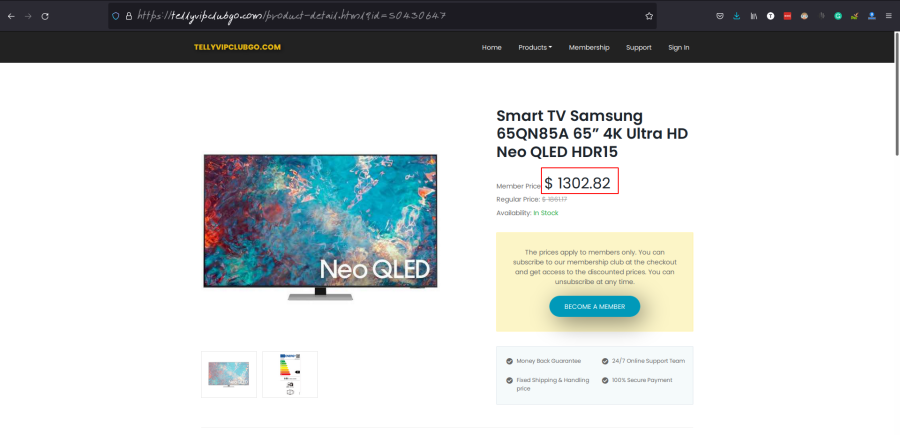The height and width of the screenshot is (435, 900).
Task: Bookmark this page with the star
Action: pyautogui.click(x=649, y=16)
